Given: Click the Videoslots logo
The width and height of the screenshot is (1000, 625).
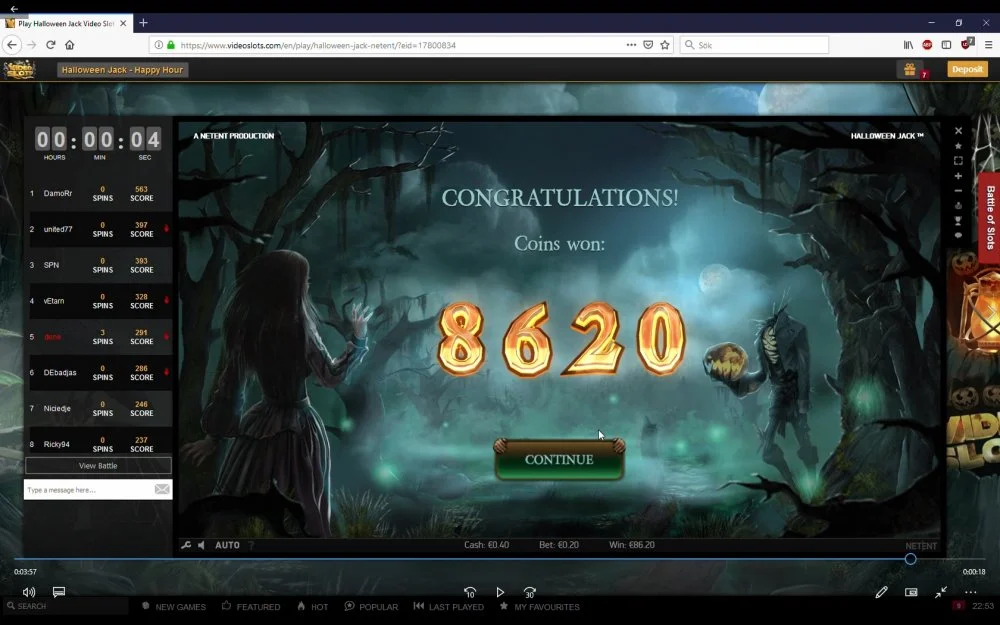Looking at the screenshot, I should pyautogui.click(x=20, y=69).
